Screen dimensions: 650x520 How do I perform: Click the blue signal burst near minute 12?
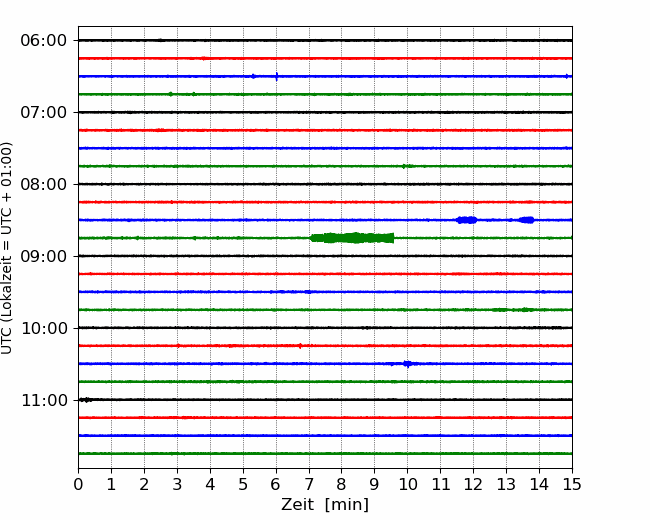[467, 220]
